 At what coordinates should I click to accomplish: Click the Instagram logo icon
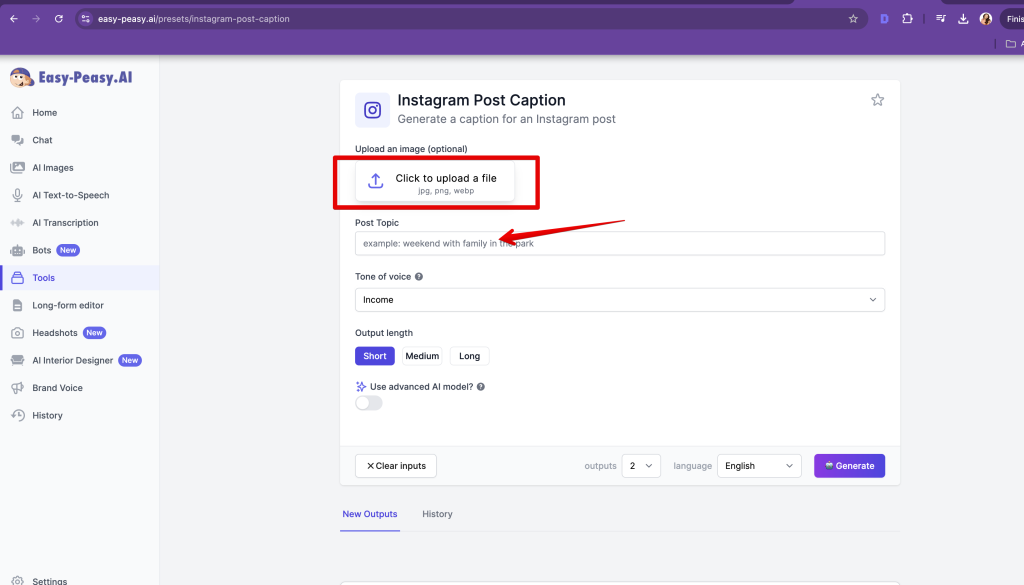[373, 110]
